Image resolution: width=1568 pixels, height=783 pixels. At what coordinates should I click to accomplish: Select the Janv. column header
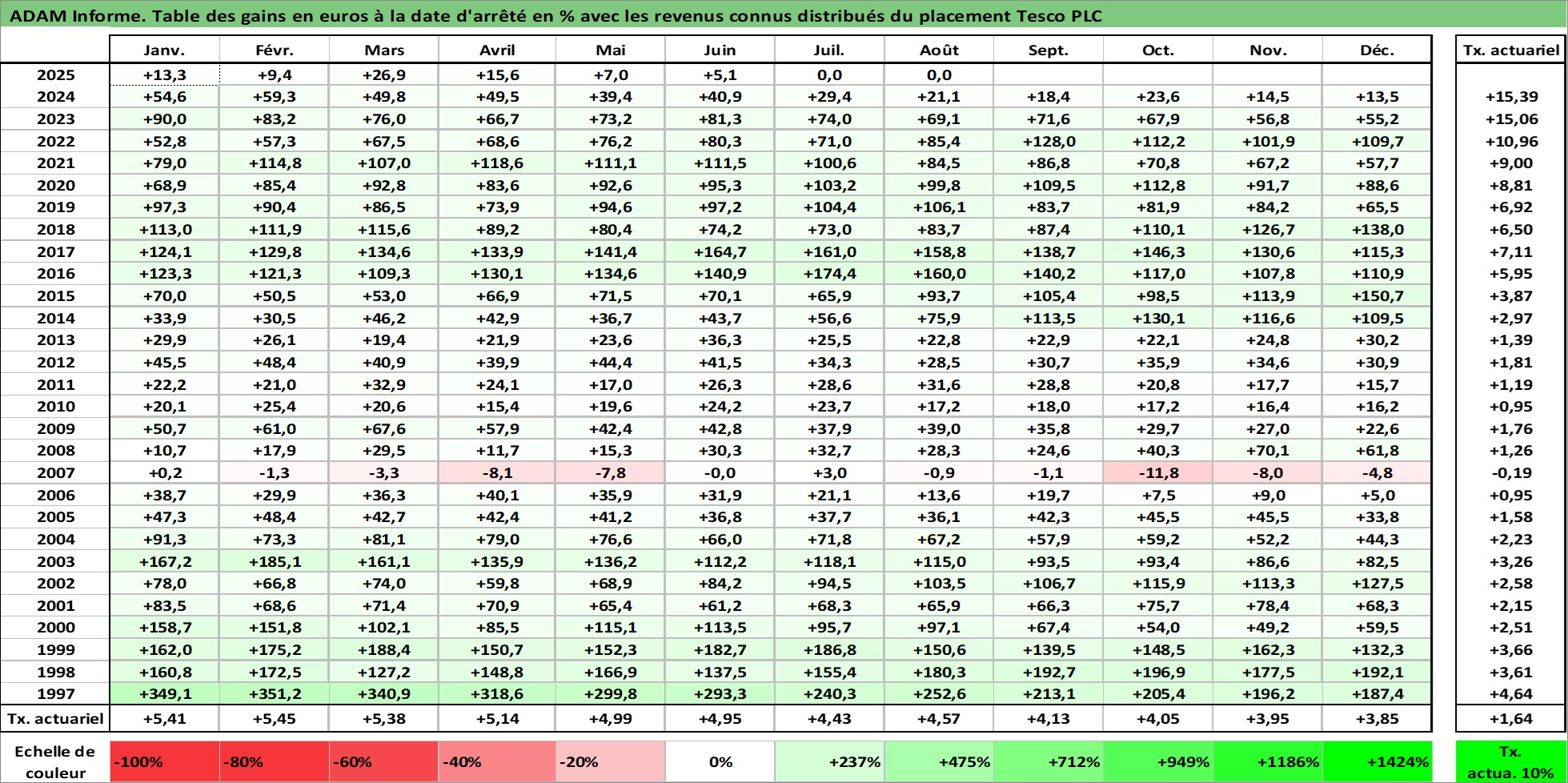point(164,50)
